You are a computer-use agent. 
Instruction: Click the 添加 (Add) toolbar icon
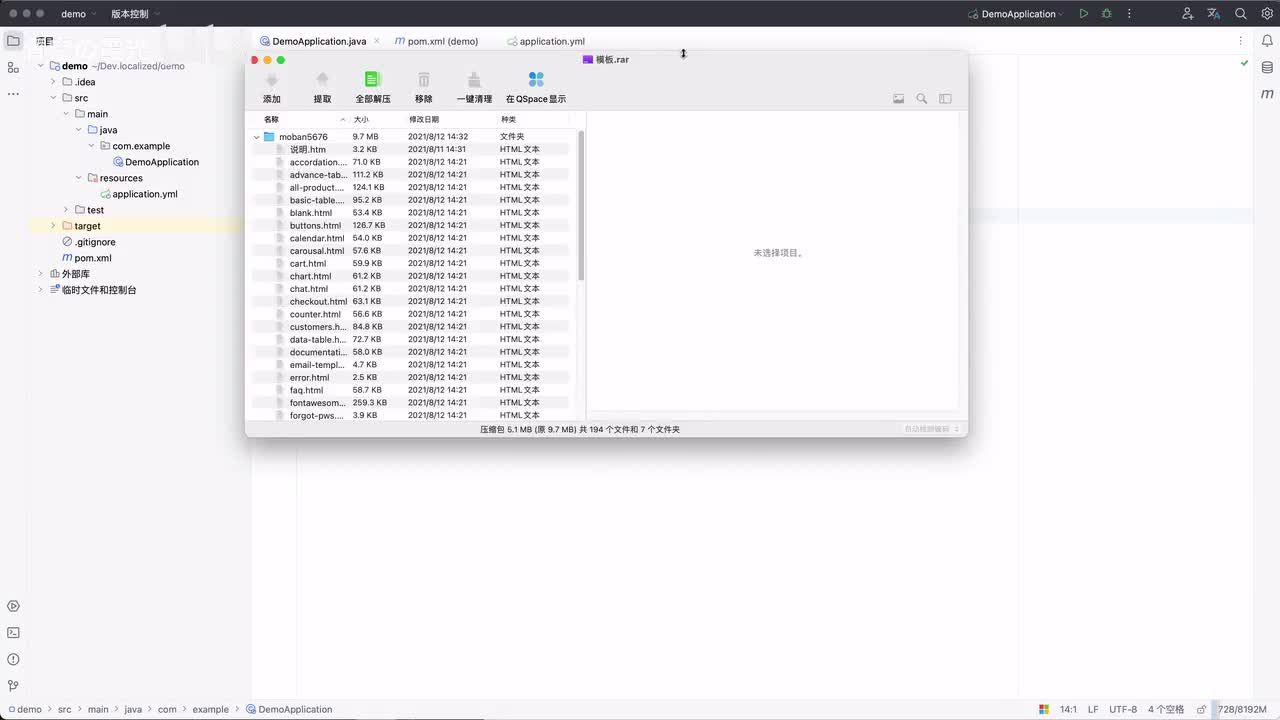[x=271, y=80]
